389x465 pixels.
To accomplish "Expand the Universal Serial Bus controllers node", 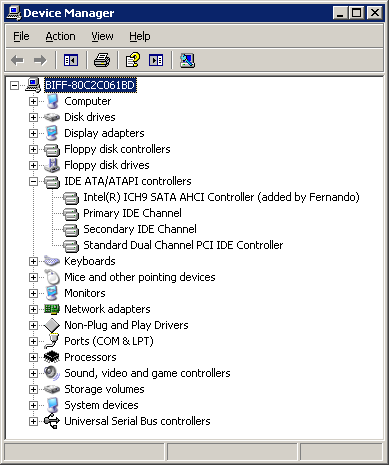I will click(x=33, y=421).
